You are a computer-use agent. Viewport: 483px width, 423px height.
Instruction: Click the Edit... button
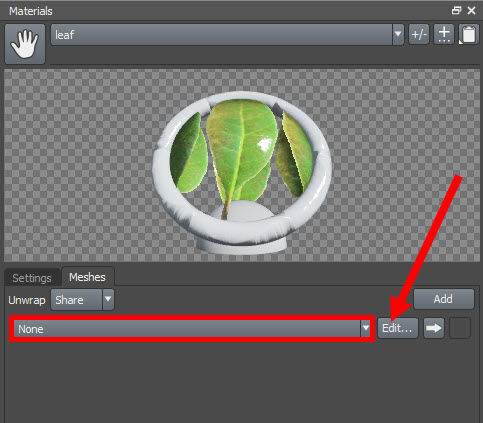[397, 328]
